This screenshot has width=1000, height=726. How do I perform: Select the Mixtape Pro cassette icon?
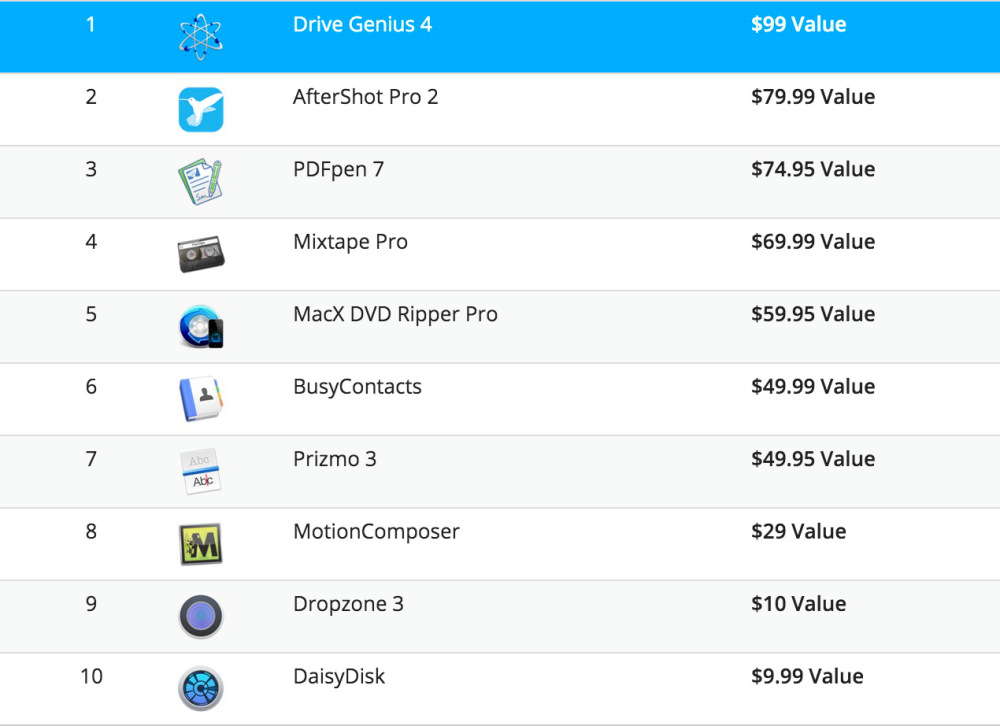201,254
